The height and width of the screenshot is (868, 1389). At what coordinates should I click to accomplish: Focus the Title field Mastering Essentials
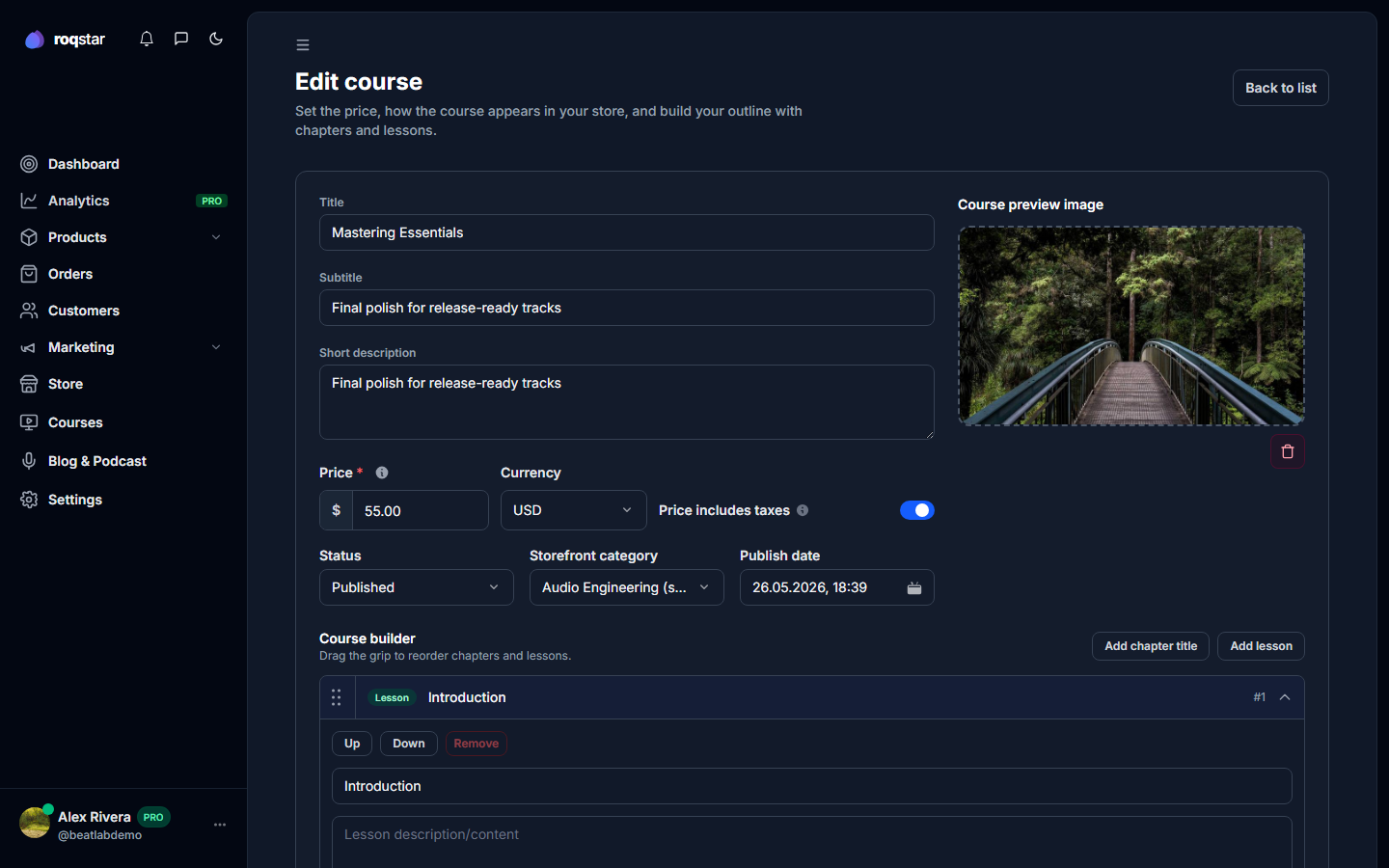click(627, 232)
